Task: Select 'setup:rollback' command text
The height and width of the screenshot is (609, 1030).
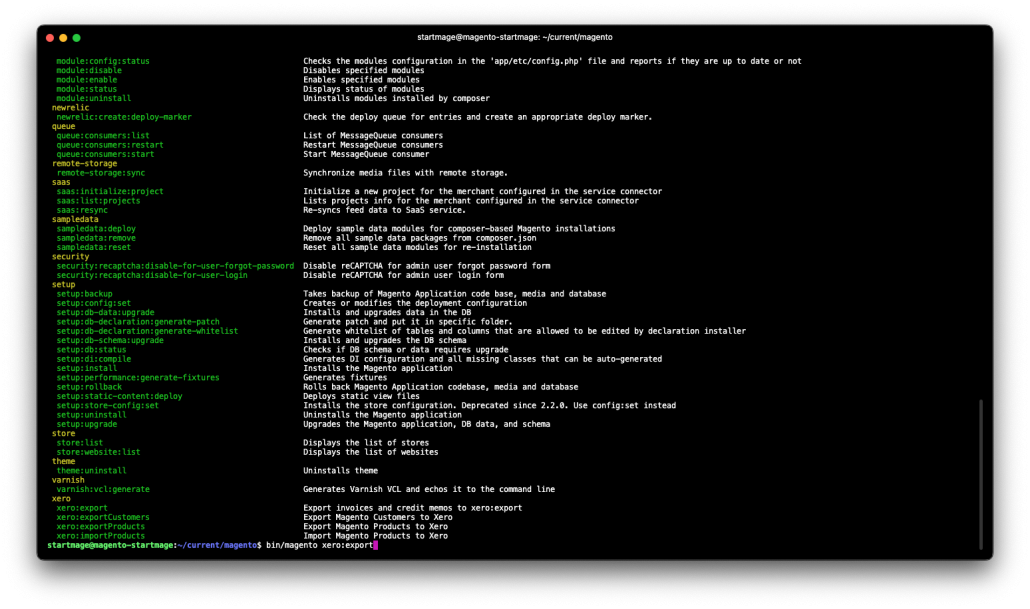Action: click(89, 387)
